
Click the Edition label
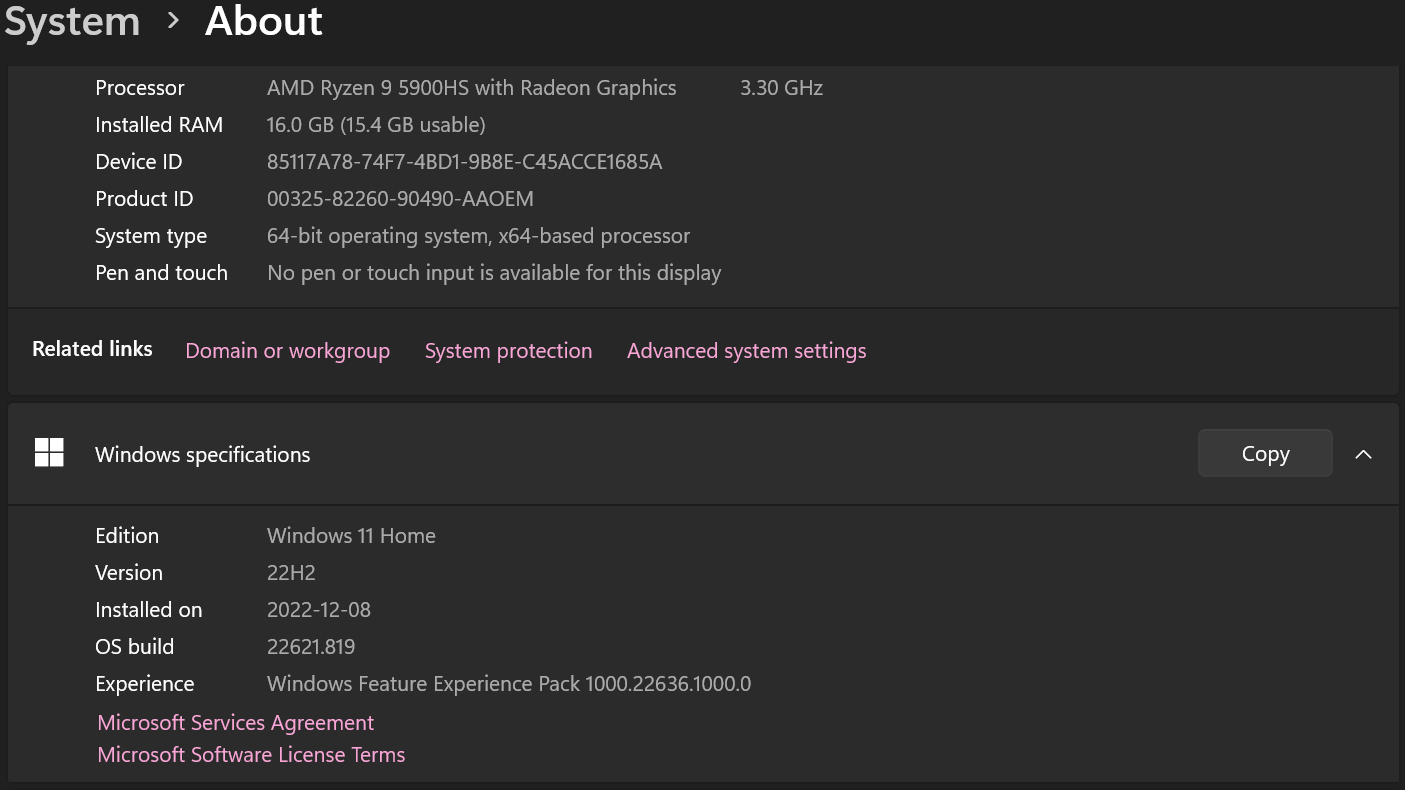pyautogui.click(x=127, y=536)
